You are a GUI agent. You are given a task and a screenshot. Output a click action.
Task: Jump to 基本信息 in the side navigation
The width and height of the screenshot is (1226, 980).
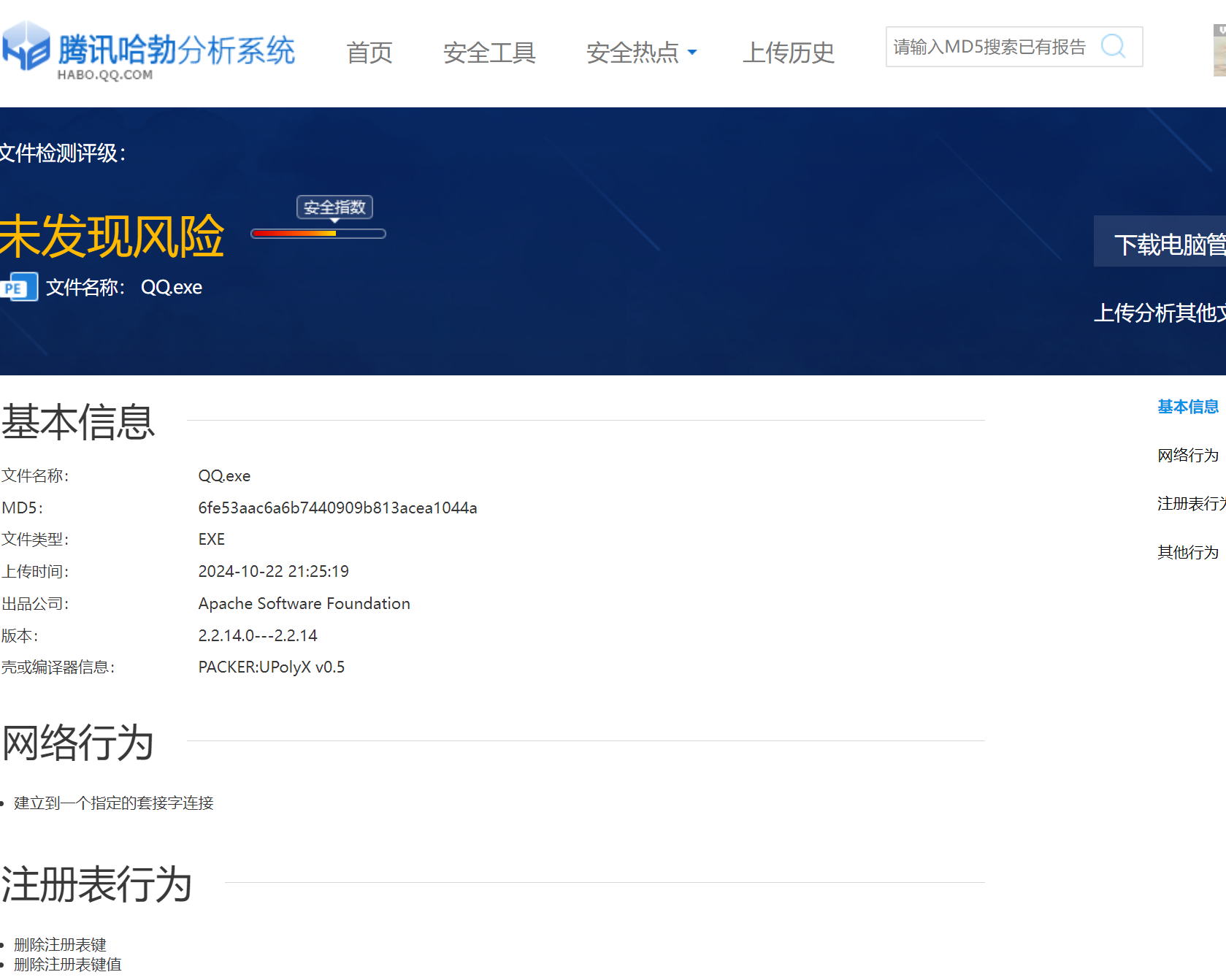coord(1187,407)
